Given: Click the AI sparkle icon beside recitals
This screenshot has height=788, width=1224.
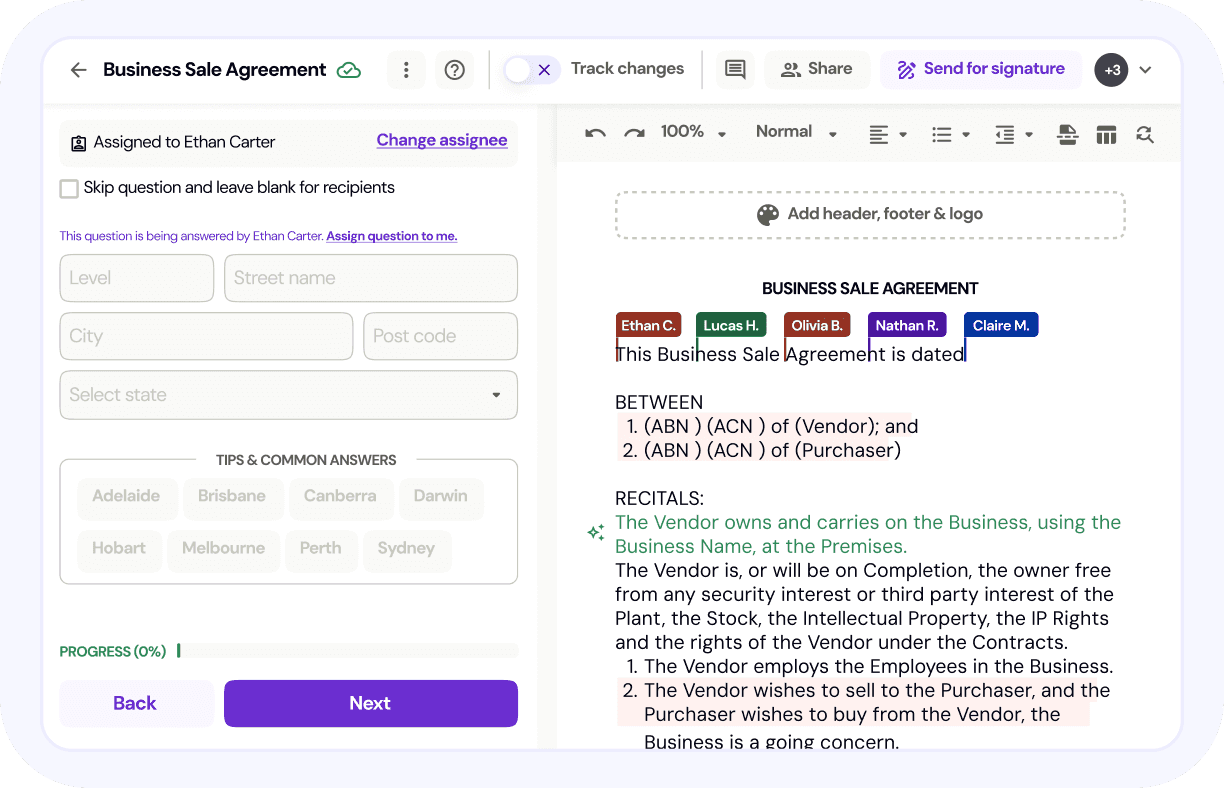Looking at the screenshot, I should point(596,533).
